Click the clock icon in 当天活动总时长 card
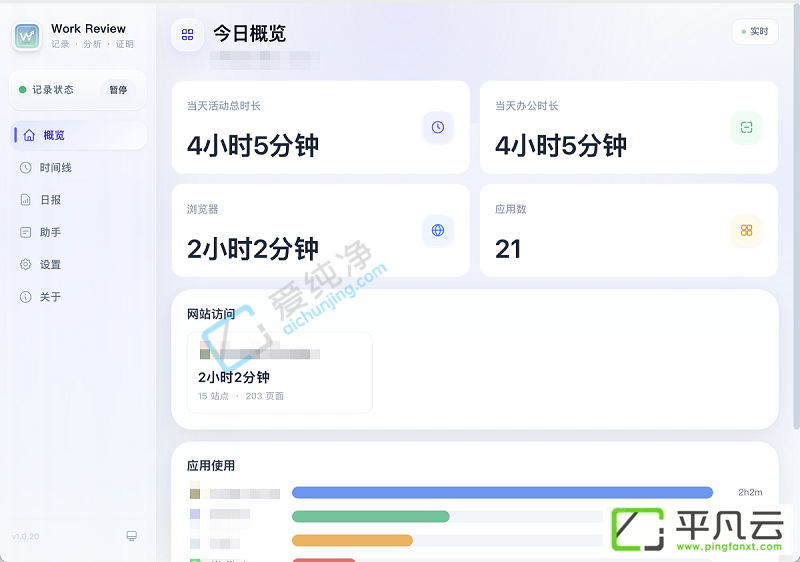800x562 pixels. pyautogui.click(x=438, y=127)
